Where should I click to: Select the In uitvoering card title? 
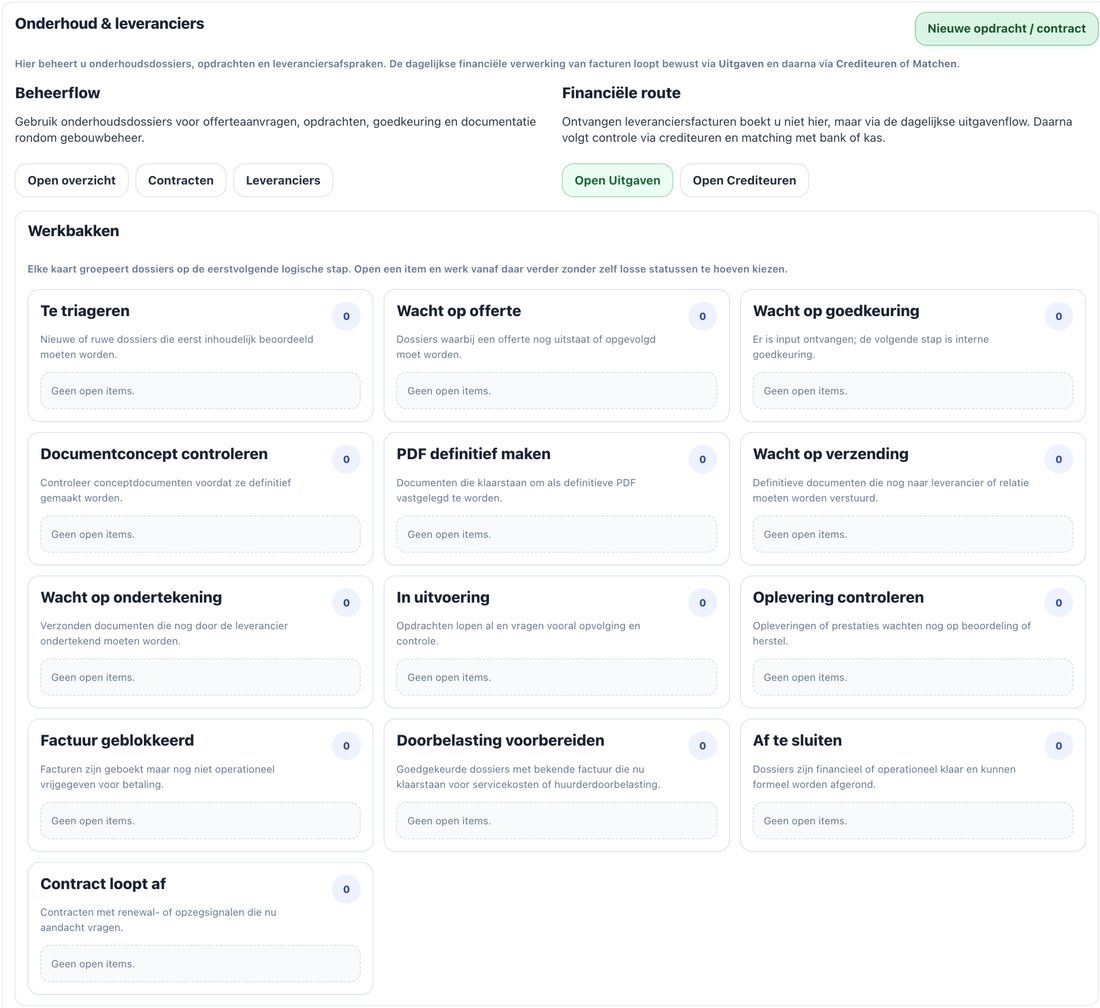(443, 597)
